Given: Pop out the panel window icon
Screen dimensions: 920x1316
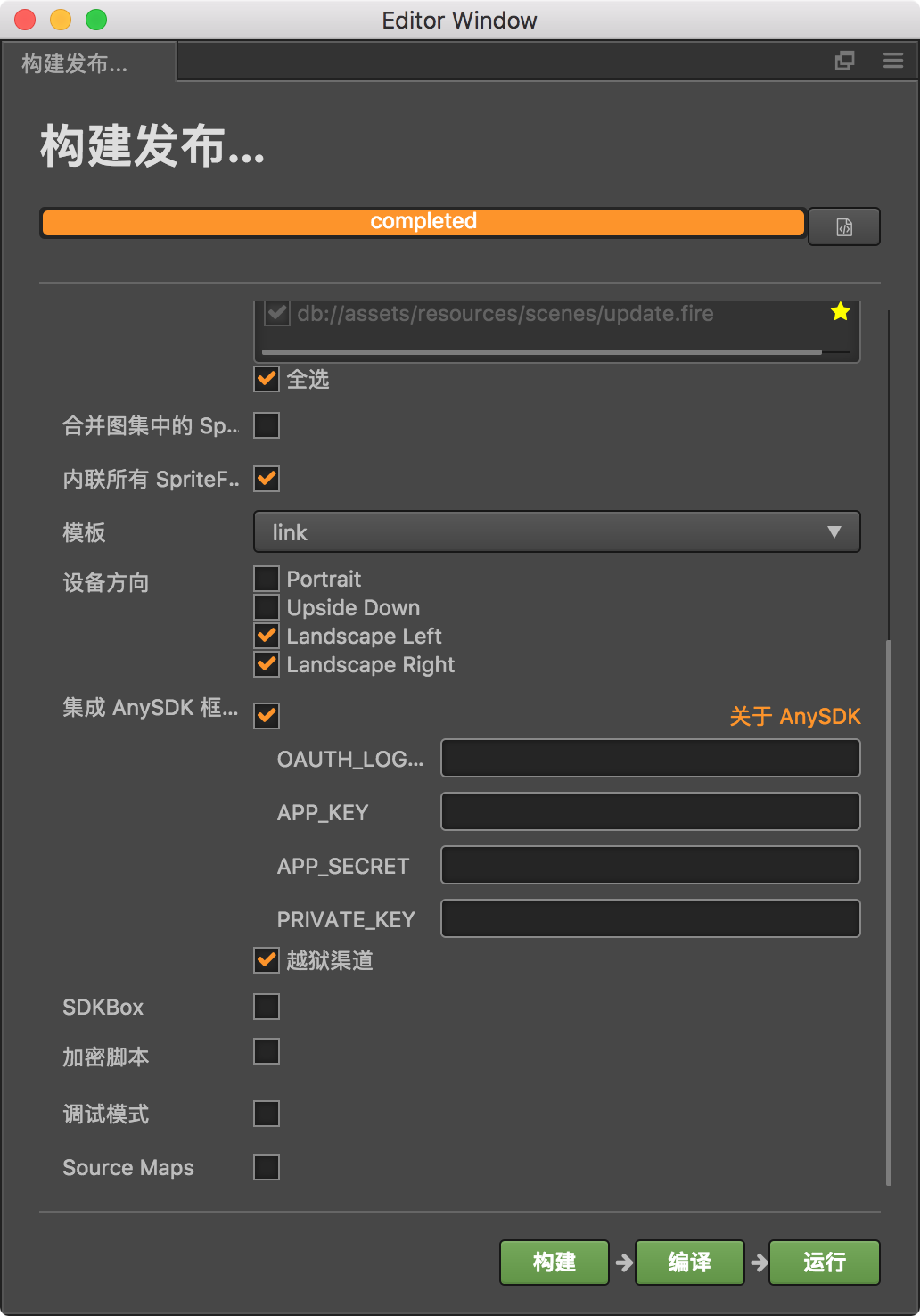Looking at the screenshot, I should point(844,61).
